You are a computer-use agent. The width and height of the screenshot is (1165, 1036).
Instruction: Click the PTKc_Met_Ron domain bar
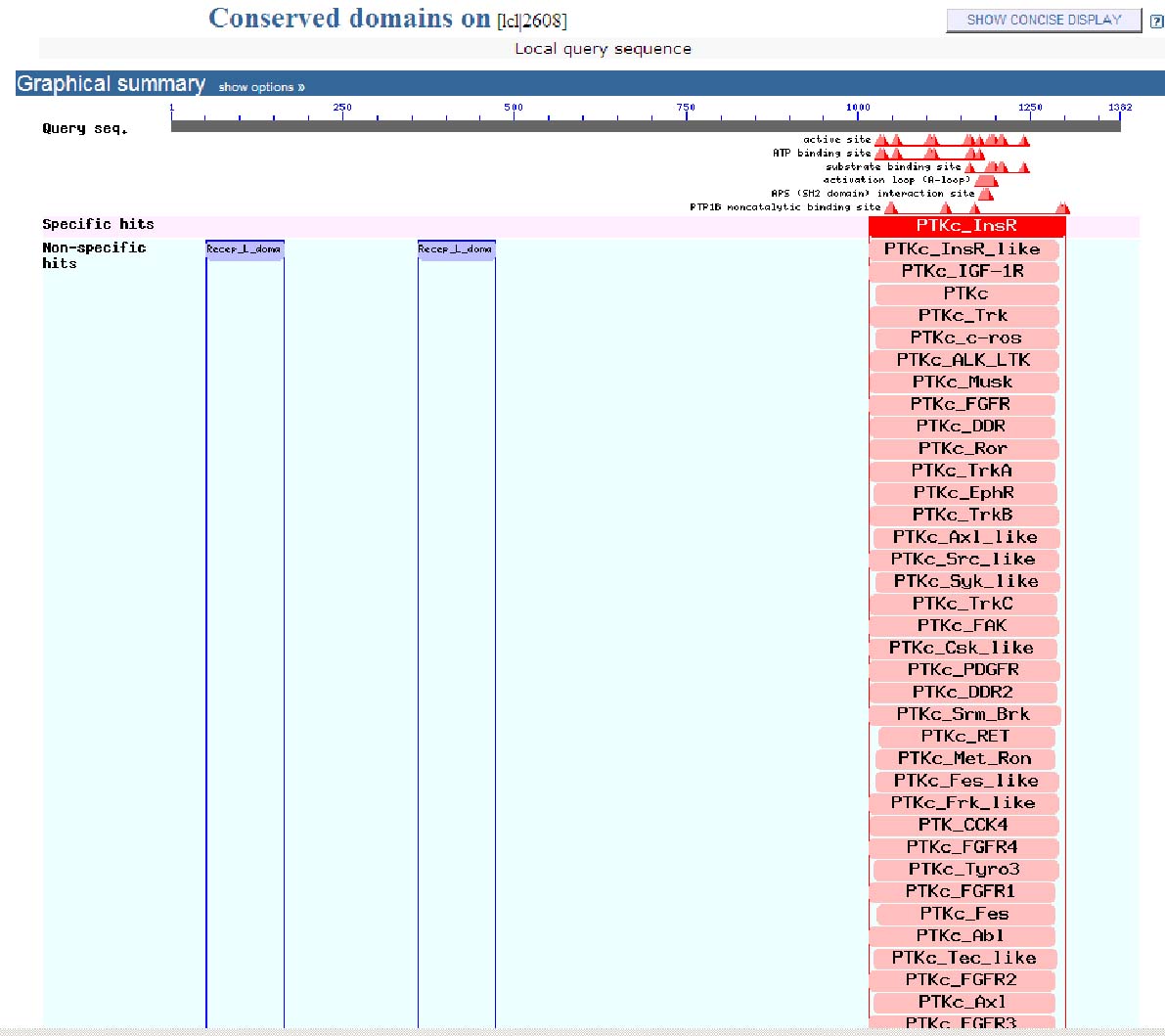963,759
